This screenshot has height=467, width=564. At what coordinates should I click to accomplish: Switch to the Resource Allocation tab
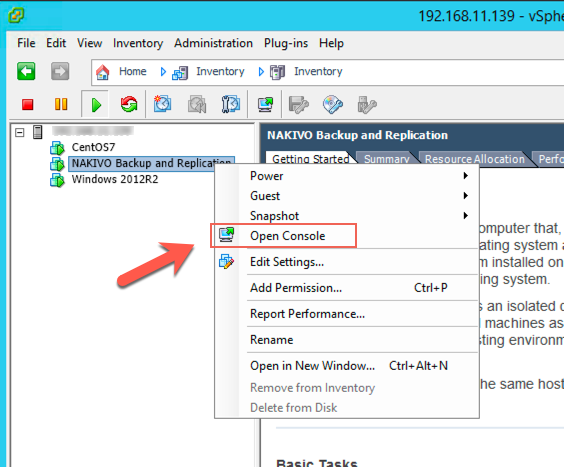[x=475, y=159]
